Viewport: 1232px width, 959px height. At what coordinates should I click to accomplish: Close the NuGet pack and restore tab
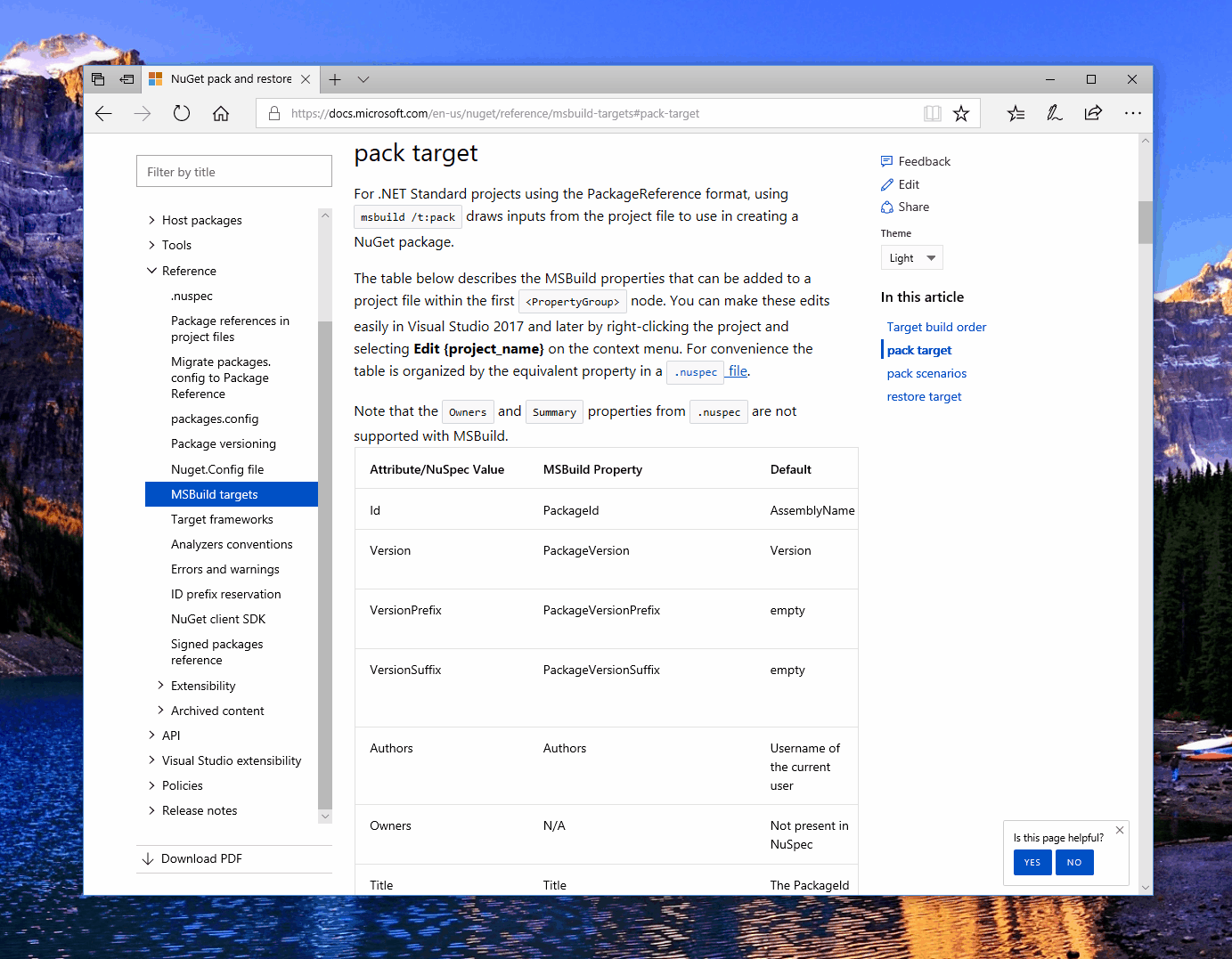306,79
